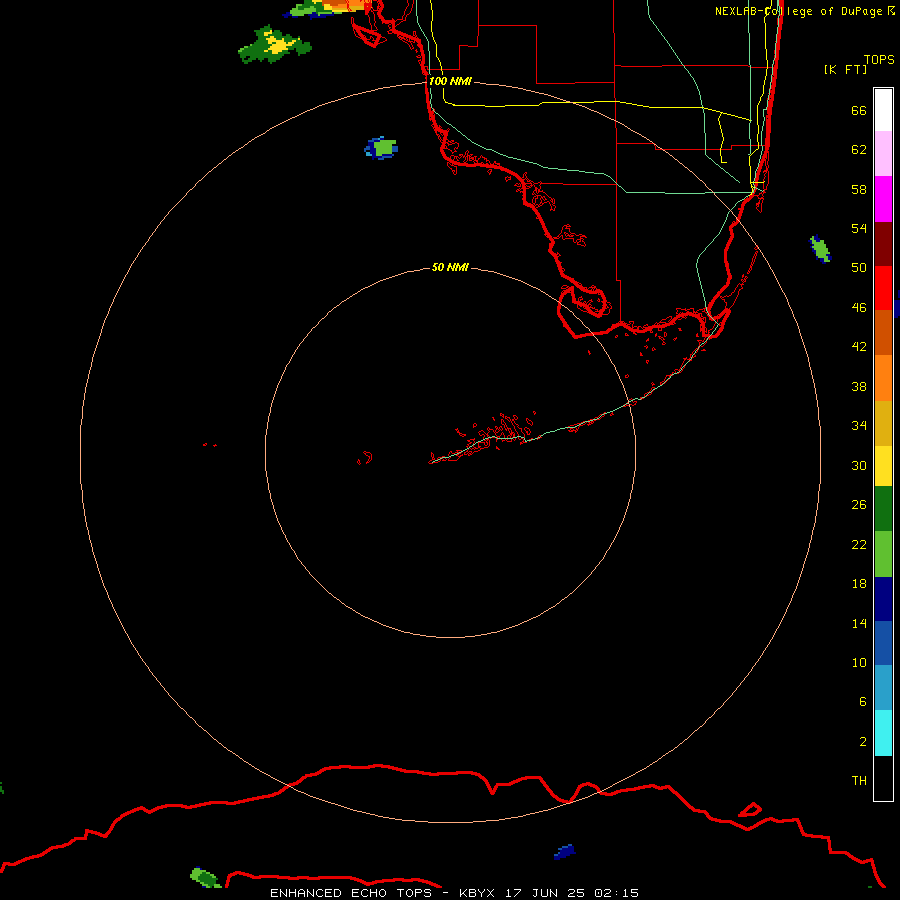Click the 54 legend value
The height and width of the screenshot is (900, 900).
pos(859,228)
